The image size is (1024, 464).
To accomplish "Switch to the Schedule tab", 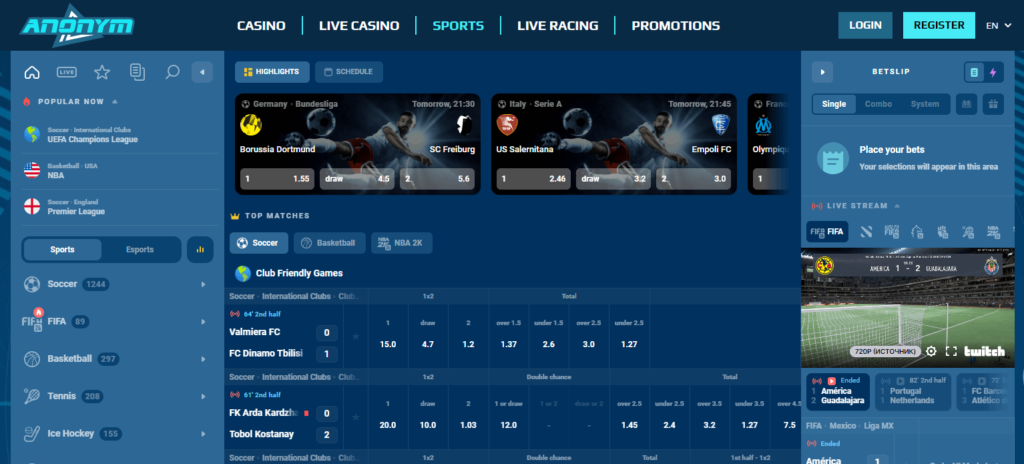I will pos(349,72).
